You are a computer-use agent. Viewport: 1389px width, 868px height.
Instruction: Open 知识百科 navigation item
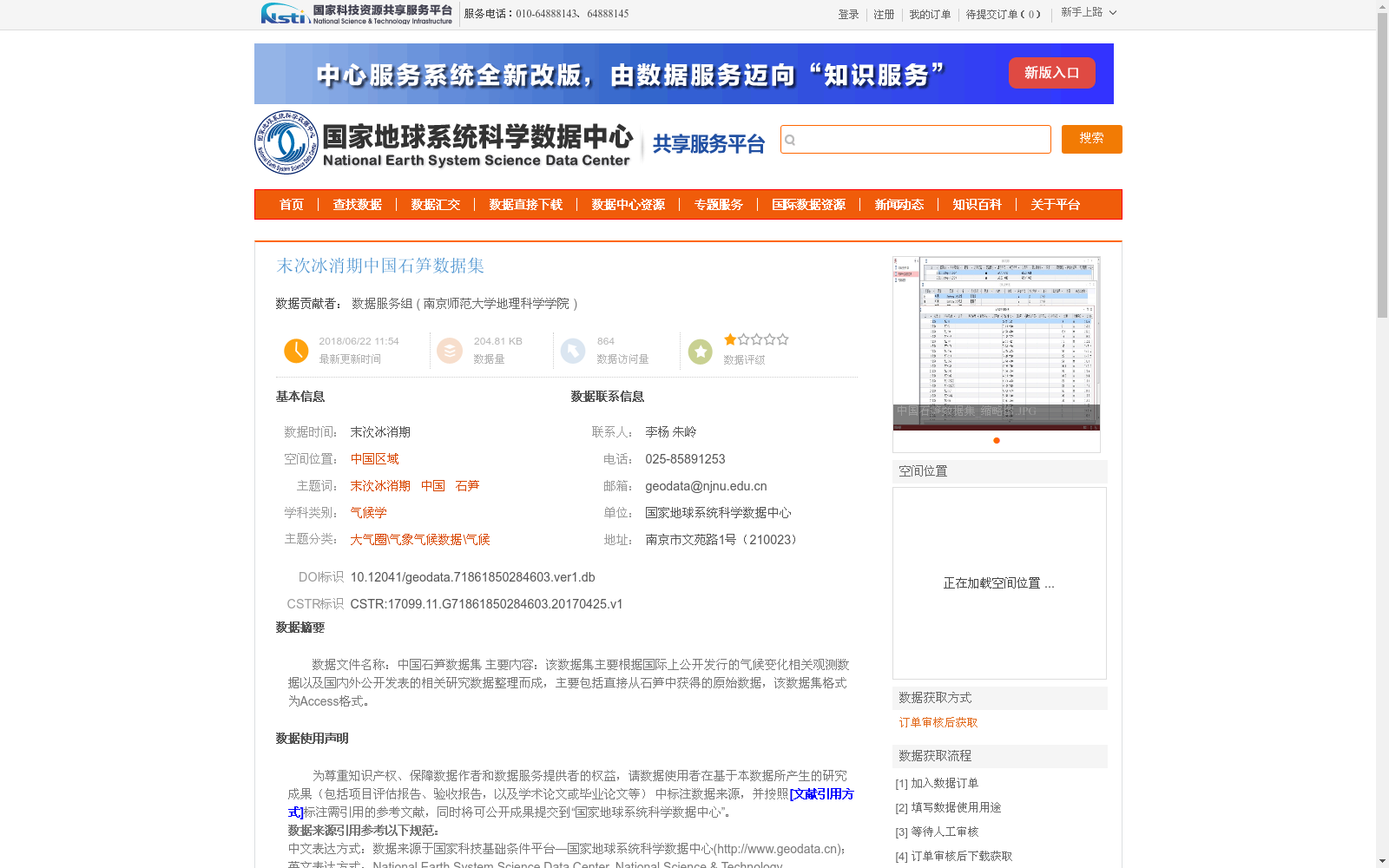pyautogui.click(x=978, y=205)
